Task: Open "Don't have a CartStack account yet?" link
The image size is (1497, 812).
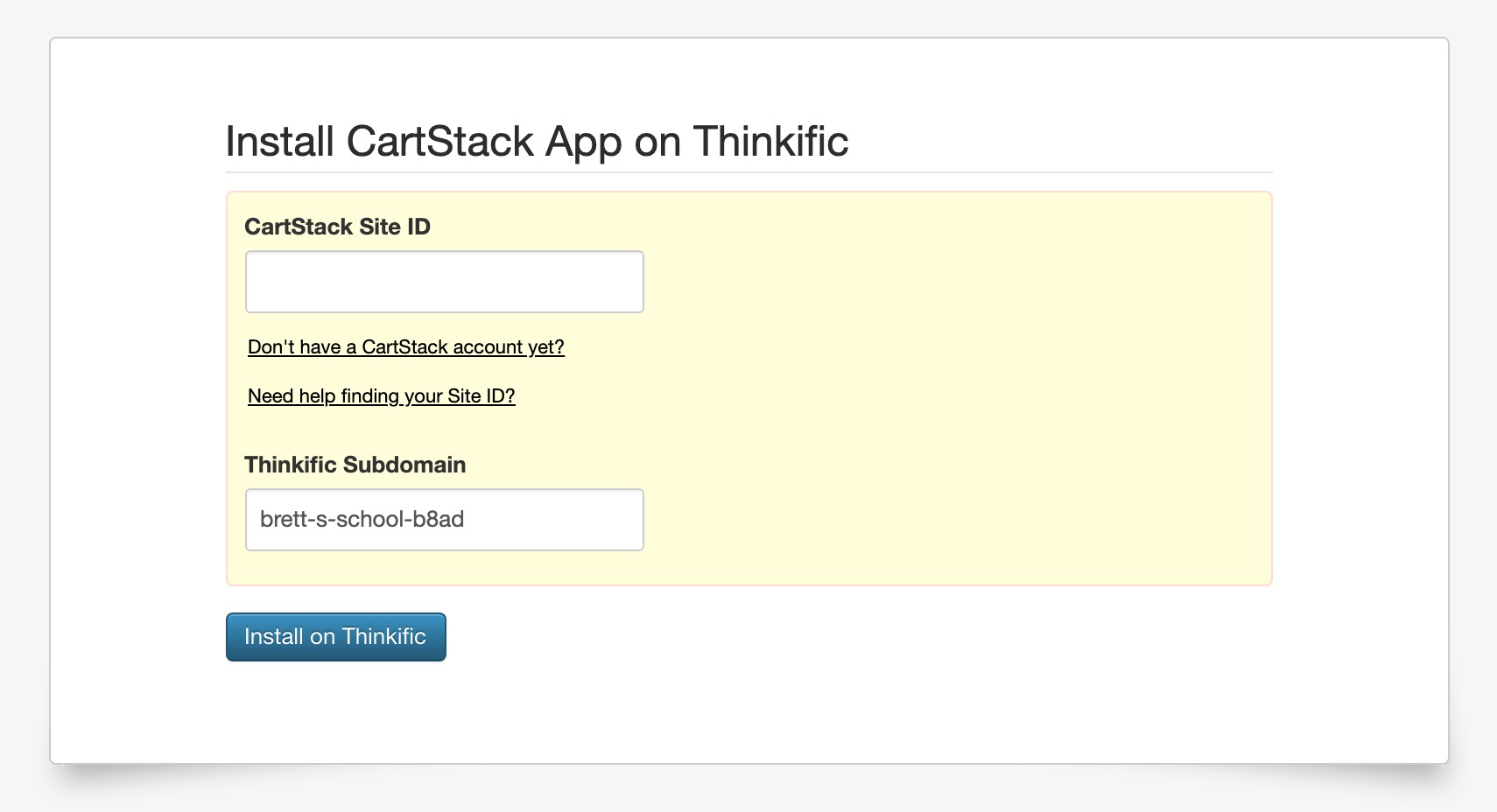Action: pos(406,347)
